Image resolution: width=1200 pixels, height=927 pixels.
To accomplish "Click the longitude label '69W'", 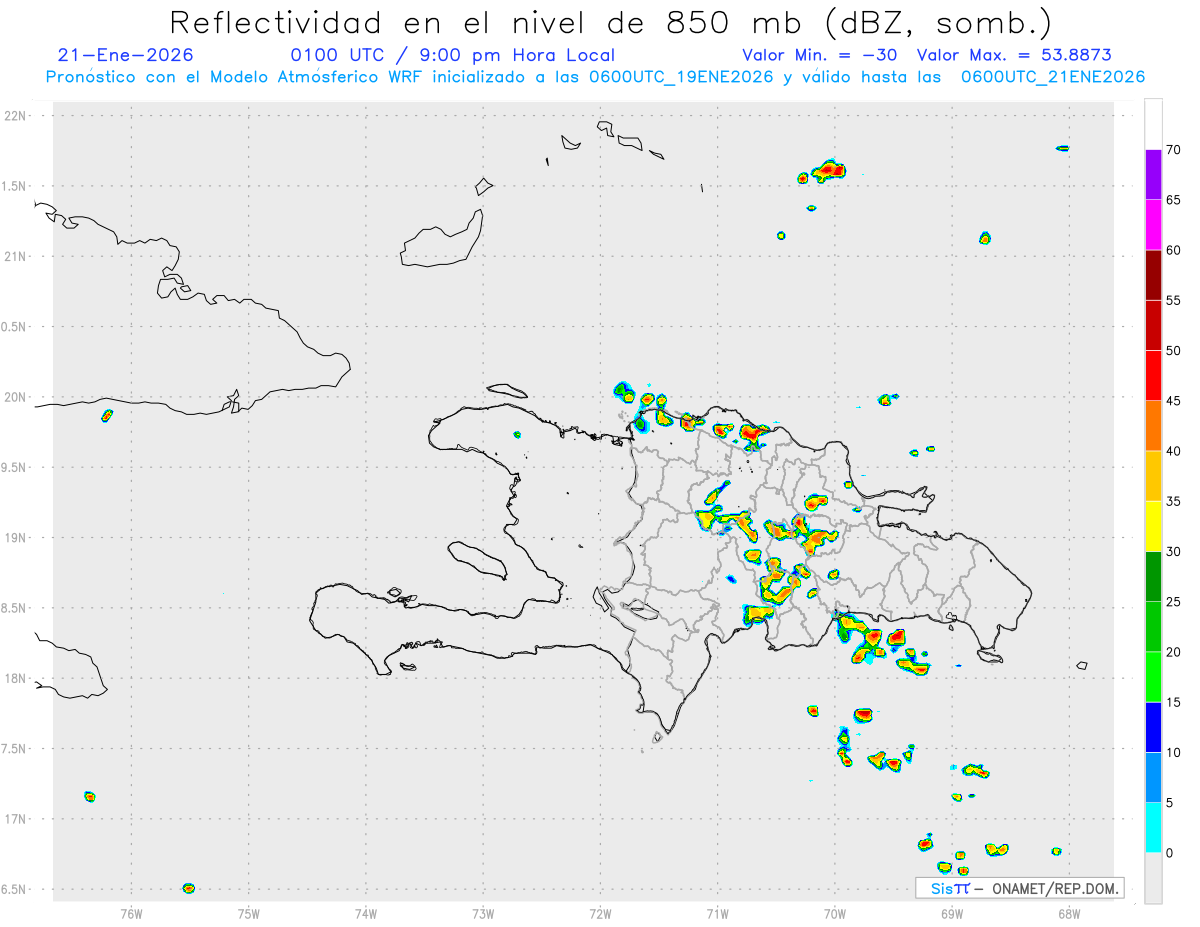I will click(952, 913).
